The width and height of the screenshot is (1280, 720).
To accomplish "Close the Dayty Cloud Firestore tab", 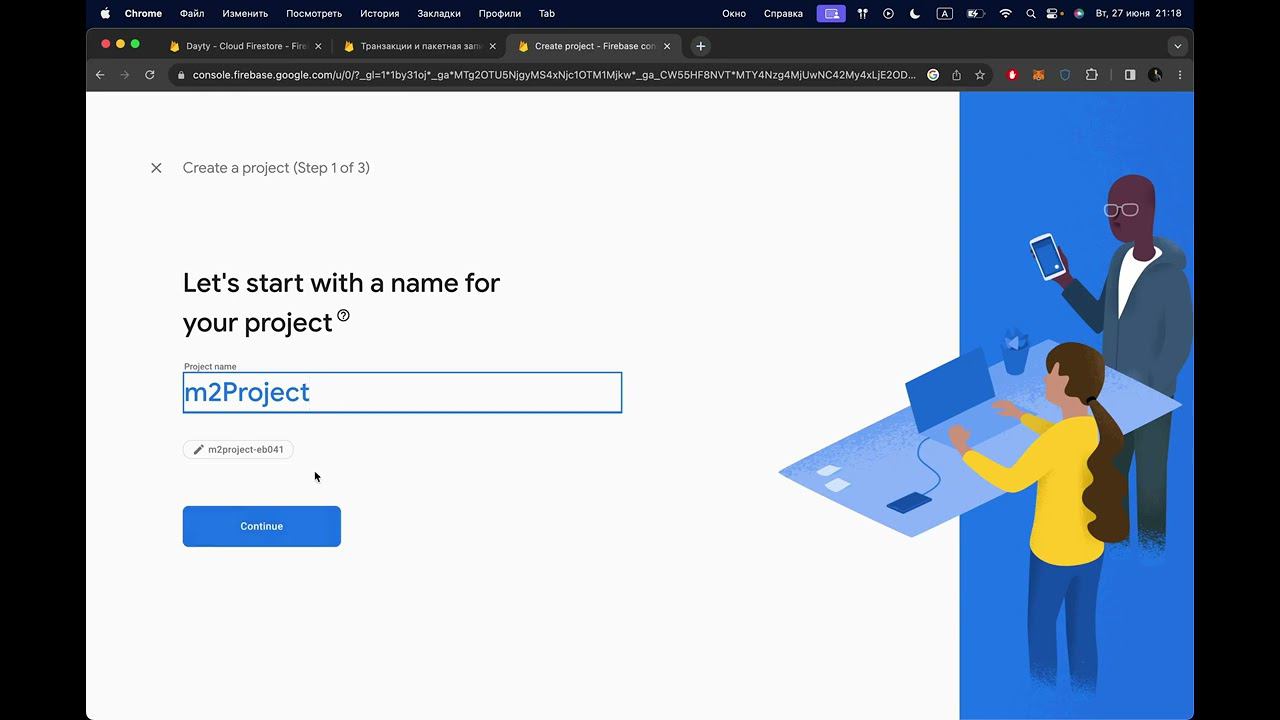I will [x=318, y=46].
